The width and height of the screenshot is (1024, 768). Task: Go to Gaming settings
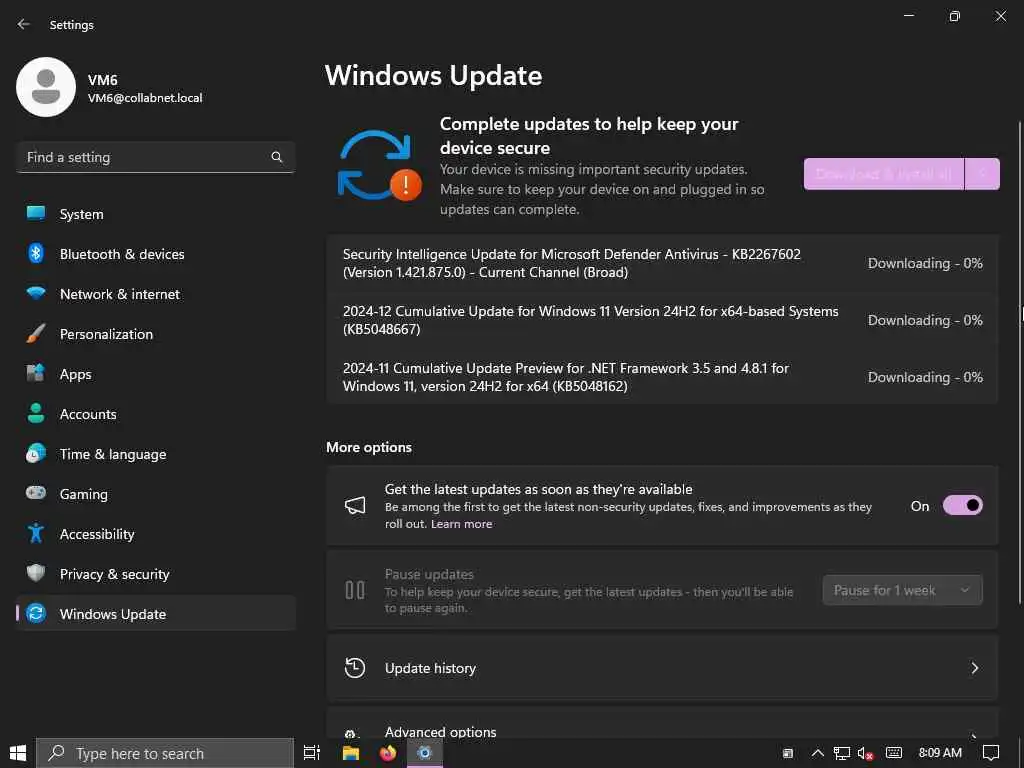(x=156, y=493)
